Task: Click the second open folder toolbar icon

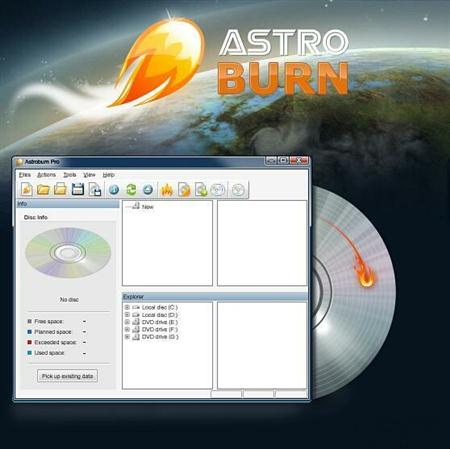Action: point(60,189)
